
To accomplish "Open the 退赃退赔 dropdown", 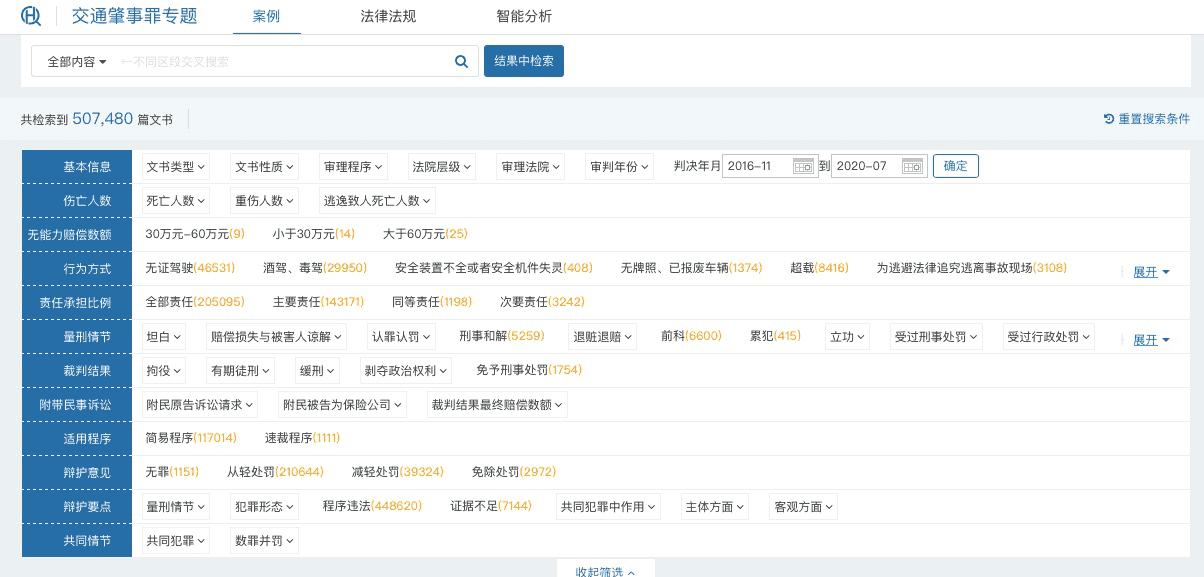I will click(x=603, y=337).
